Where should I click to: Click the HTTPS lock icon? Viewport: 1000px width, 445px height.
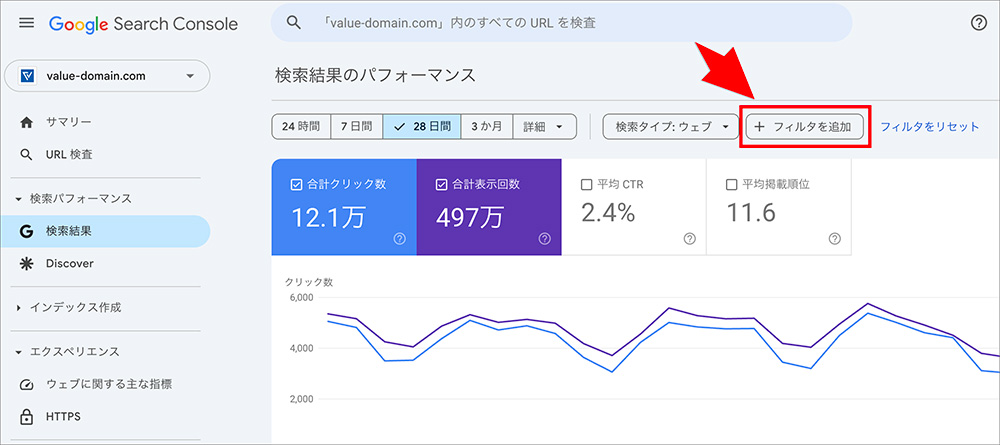click(x=27, y=416)
